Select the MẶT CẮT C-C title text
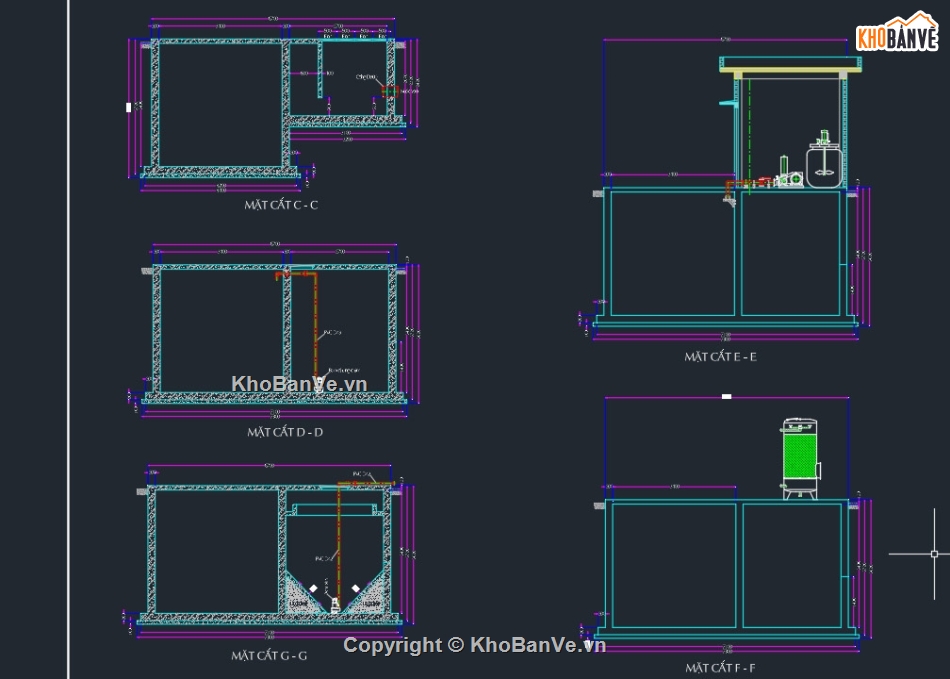The image size is (950, 679). (x=280, y=203)
